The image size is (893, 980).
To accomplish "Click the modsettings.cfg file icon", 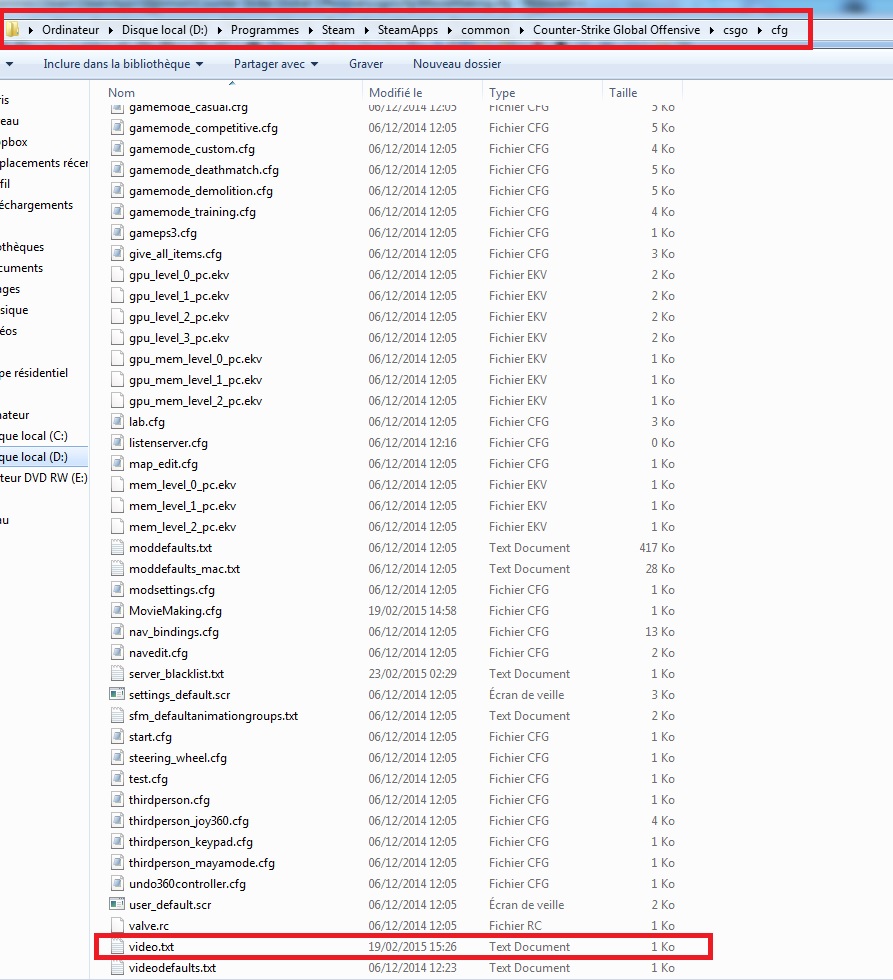I will click(117, 590).
